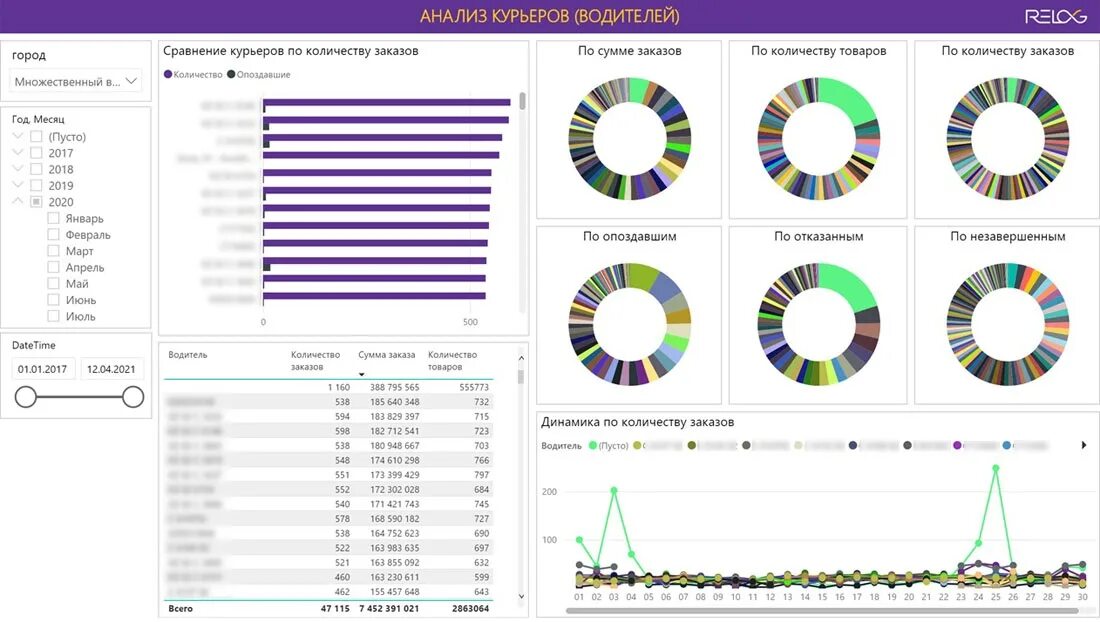Click the green (Пусто) driver legend marker
This screenshot has height=622, width=1100.
pos(593,445)
